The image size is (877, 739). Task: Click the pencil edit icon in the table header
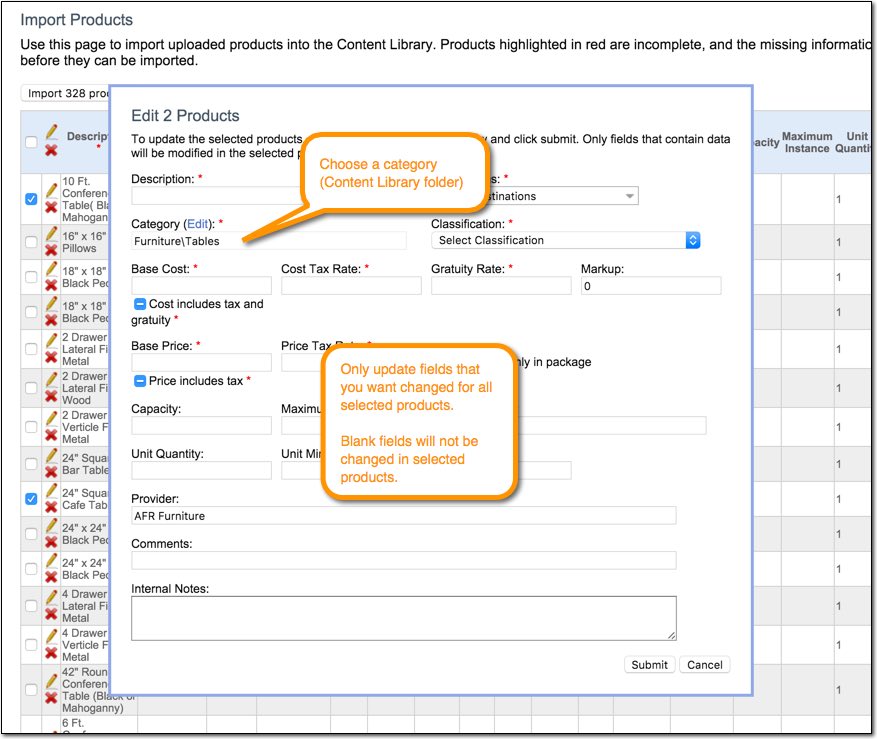coord(51,132)
